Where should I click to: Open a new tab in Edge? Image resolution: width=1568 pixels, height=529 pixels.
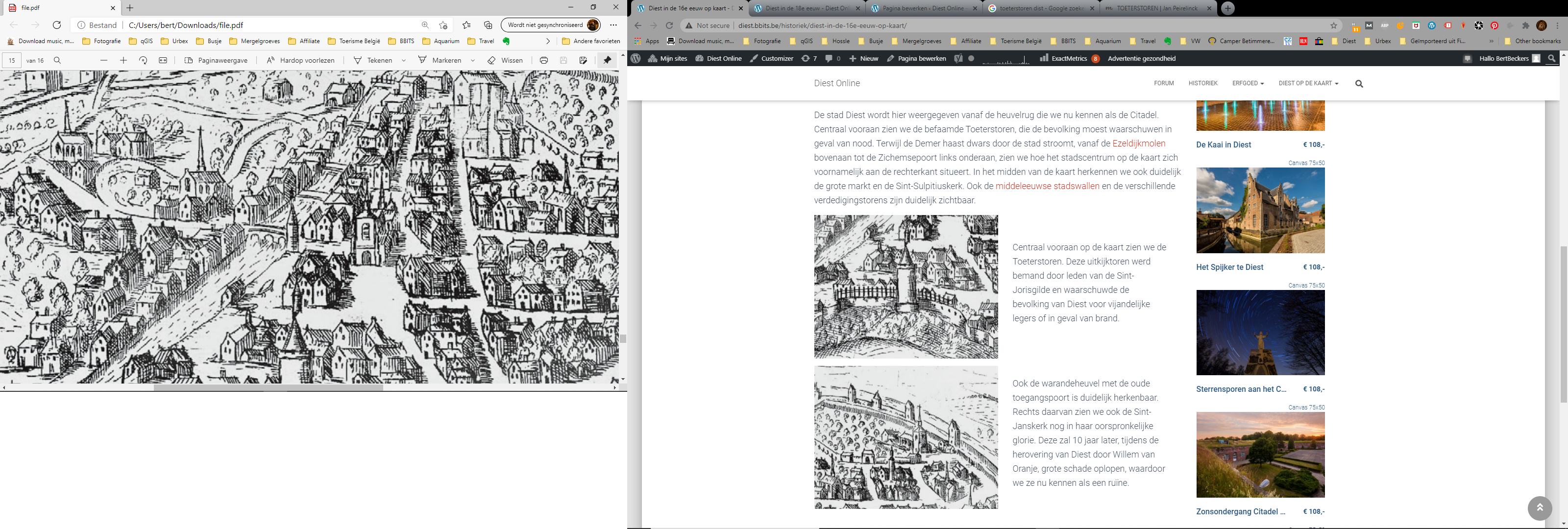tap(130, 8)
